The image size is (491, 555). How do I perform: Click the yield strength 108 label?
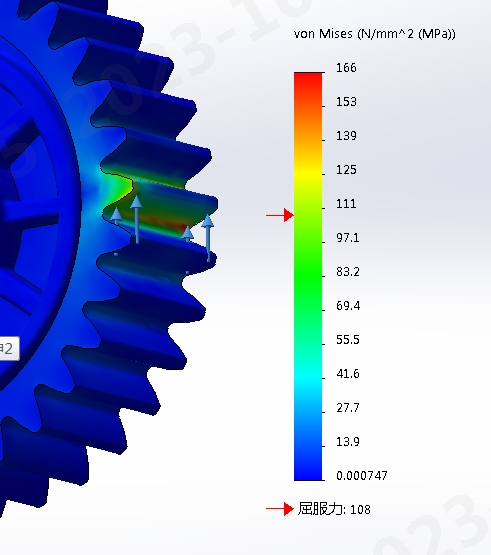[334, 509]
